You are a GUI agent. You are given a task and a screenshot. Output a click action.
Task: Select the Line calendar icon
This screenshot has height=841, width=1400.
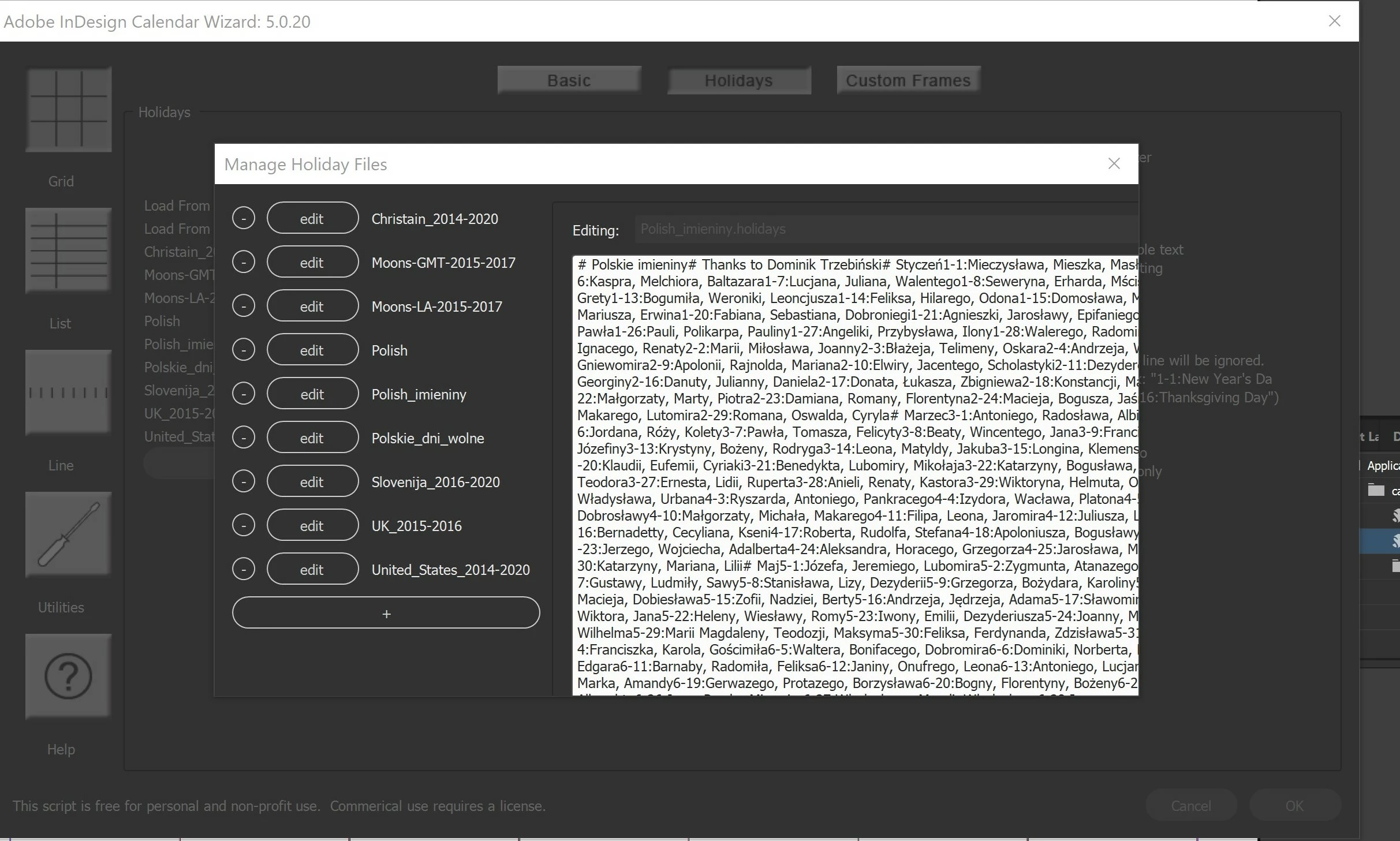point(68,393)
